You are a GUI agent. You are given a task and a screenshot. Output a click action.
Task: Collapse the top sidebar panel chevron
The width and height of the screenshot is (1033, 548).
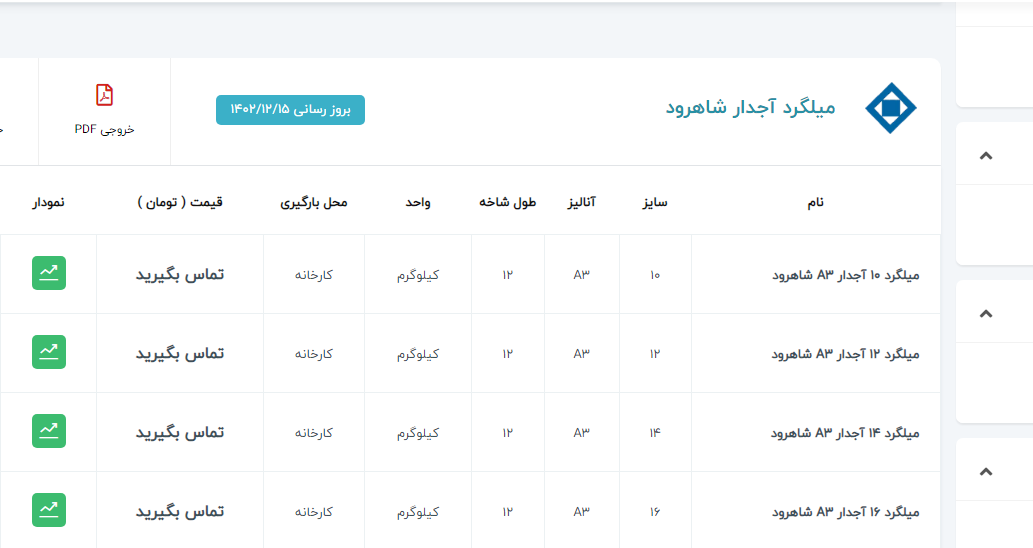coord(986,155)
